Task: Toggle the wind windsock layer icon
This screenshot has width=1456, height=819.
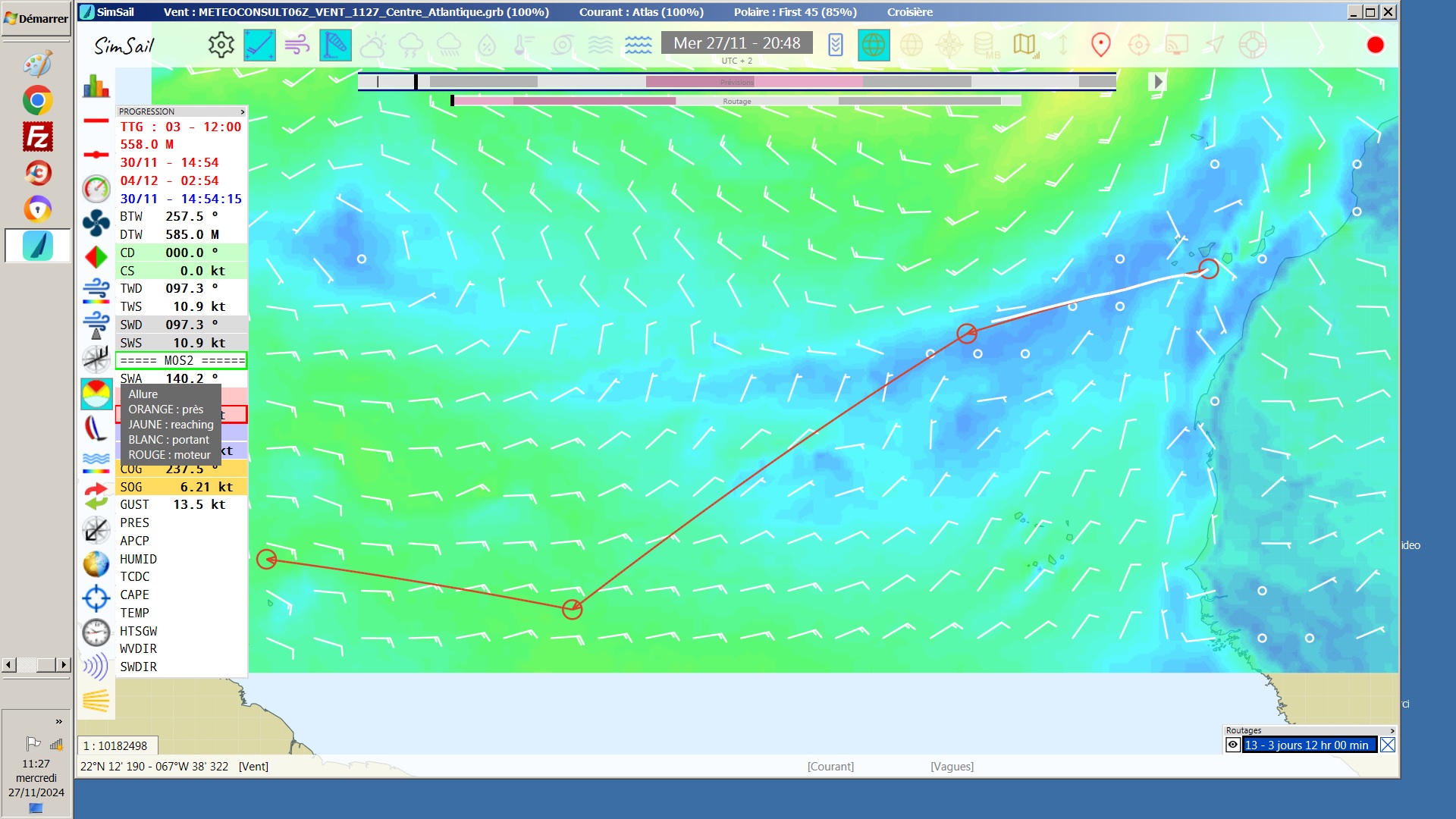Action: tap(334, 45)
